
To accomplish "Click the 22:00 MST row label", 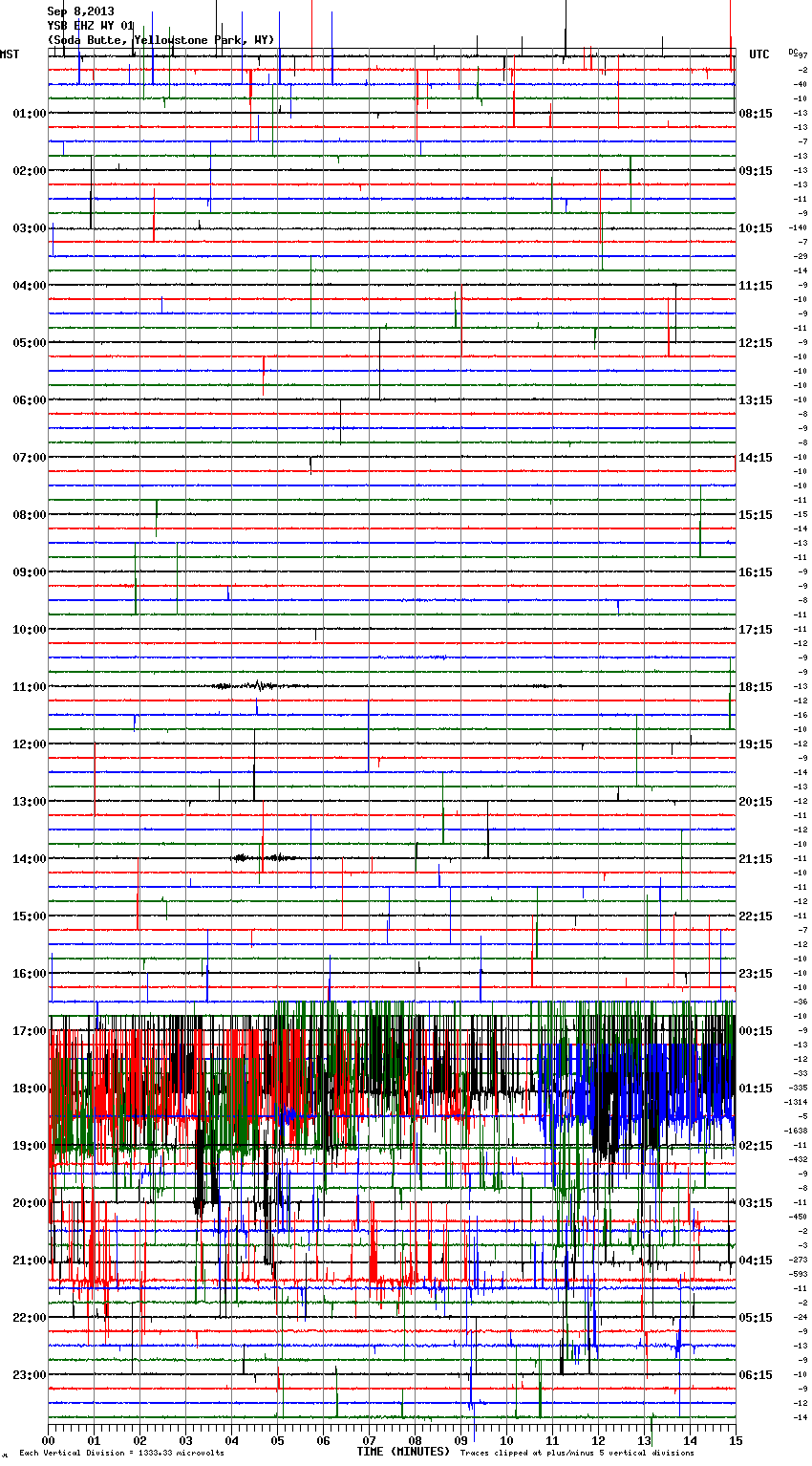I will click(x=30, y=1318).
